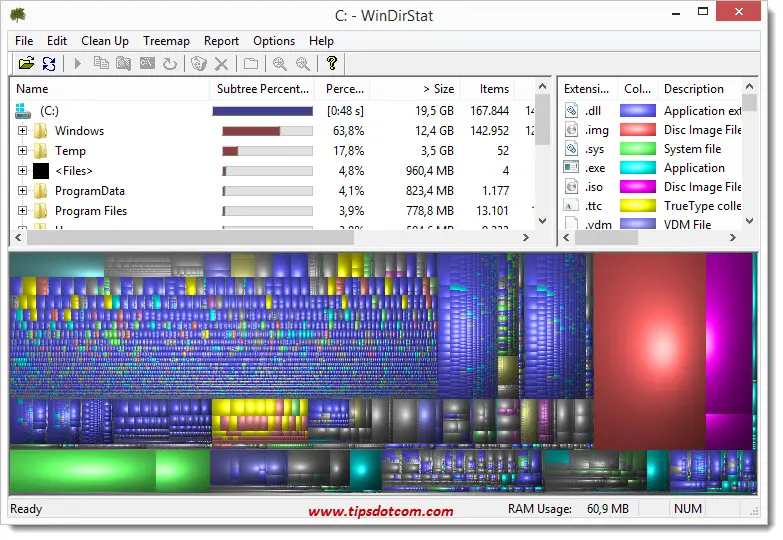Open the Clean Up menu
Image resolution: width=783 pixels, height=540 pixels.
tap(105, 41)
